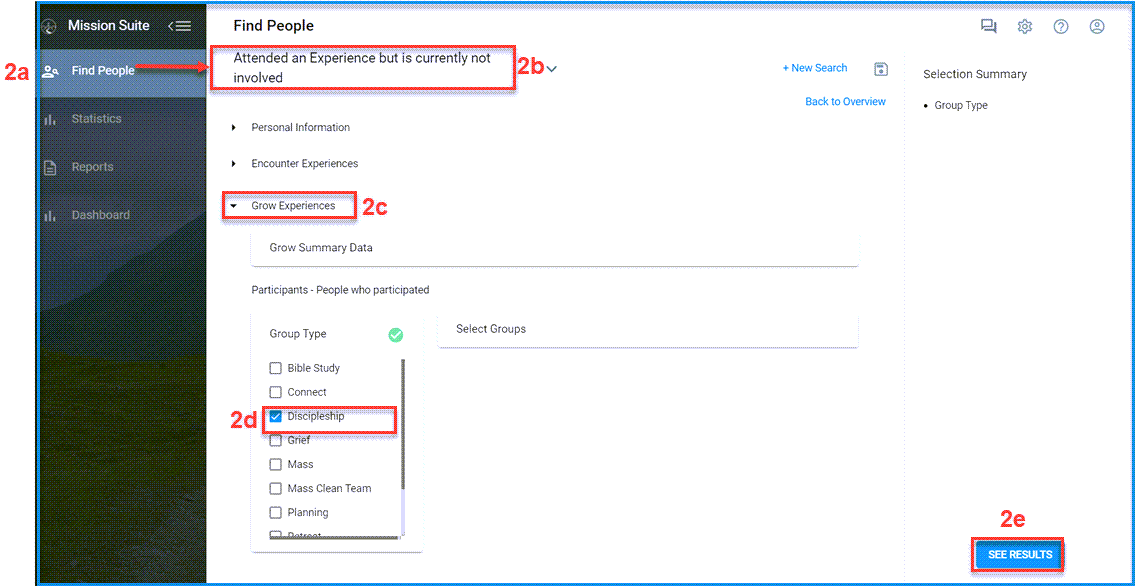Check the Grief checkbox
Viewport: 1135px width, 586px height.
click(275, 441)
